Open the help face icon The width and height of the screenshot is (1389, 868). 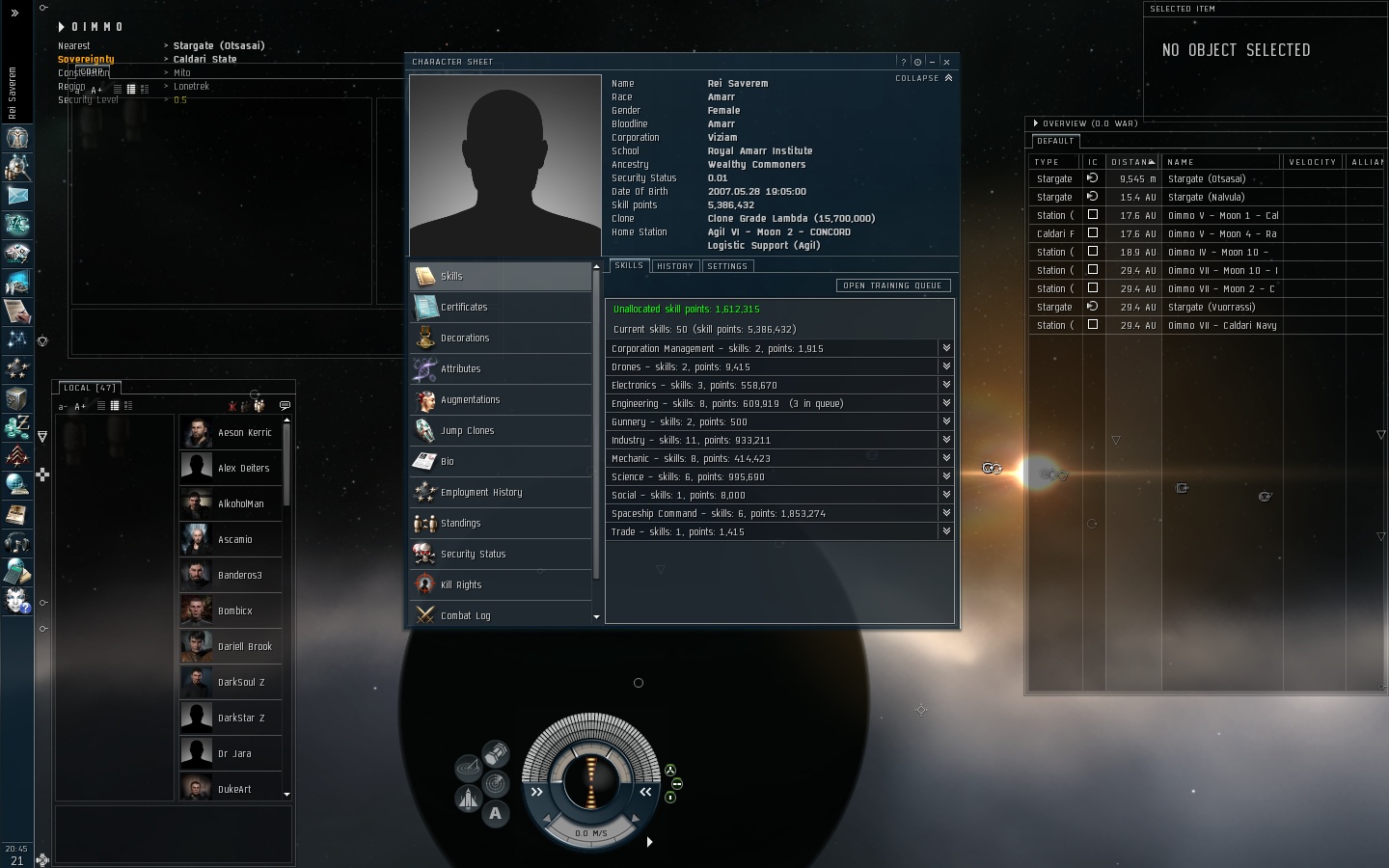coord(17,601)
